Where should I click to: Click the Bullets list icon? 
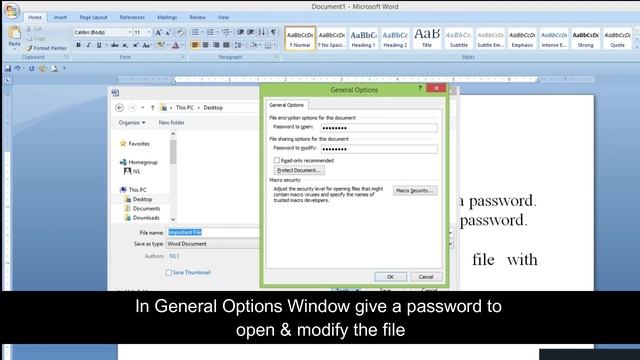point(196,32)
